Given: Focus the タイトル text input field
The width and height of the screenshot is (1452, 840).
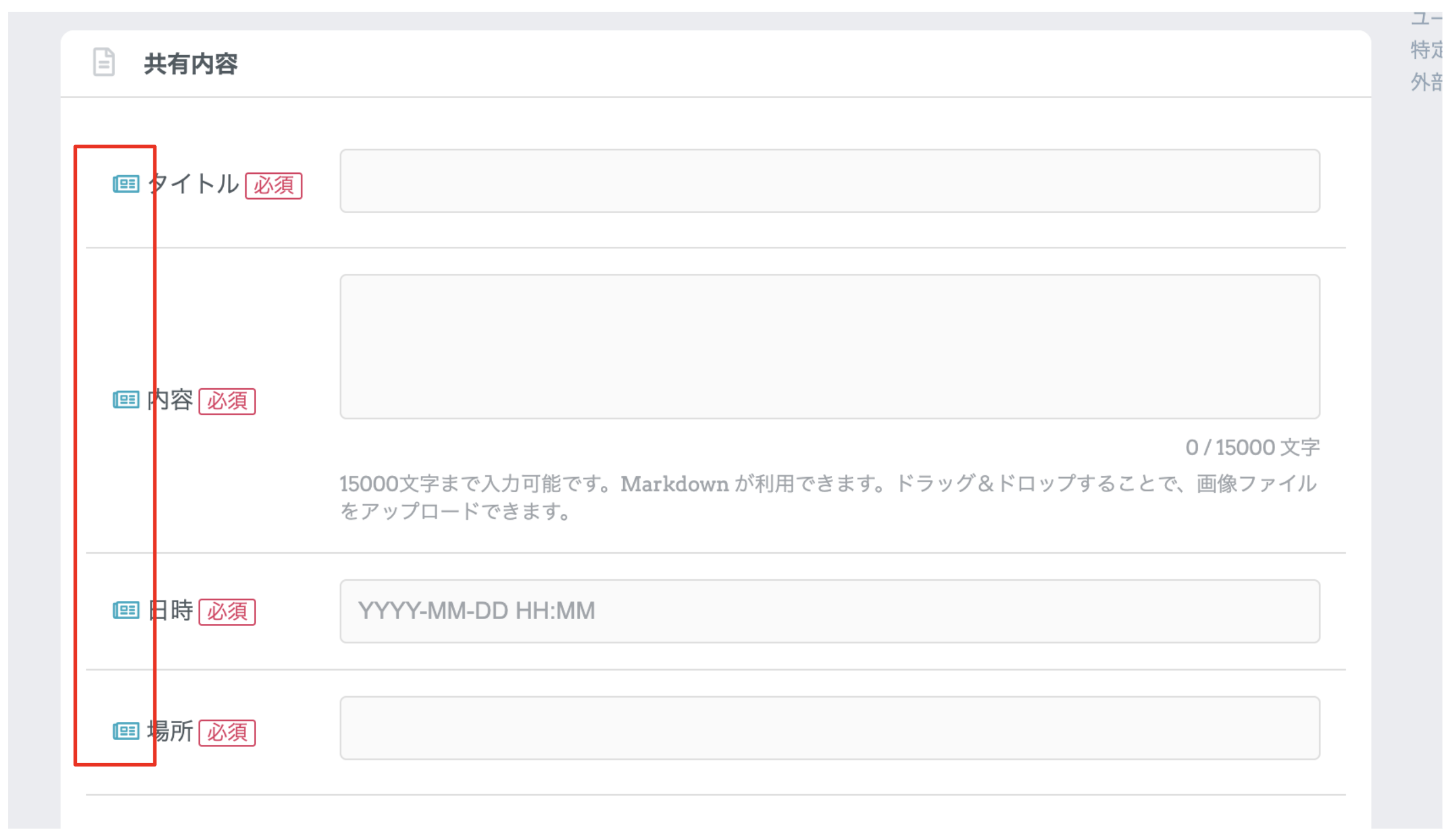Looking at the screenshot, I should 829,181.
